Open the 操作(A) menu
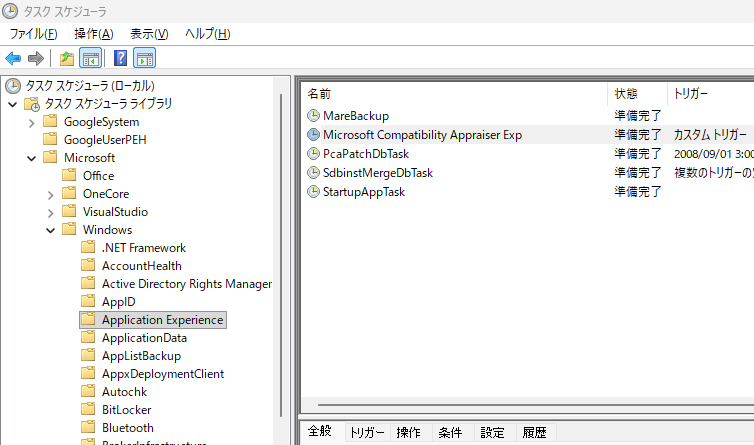 [x=93, y=34]
